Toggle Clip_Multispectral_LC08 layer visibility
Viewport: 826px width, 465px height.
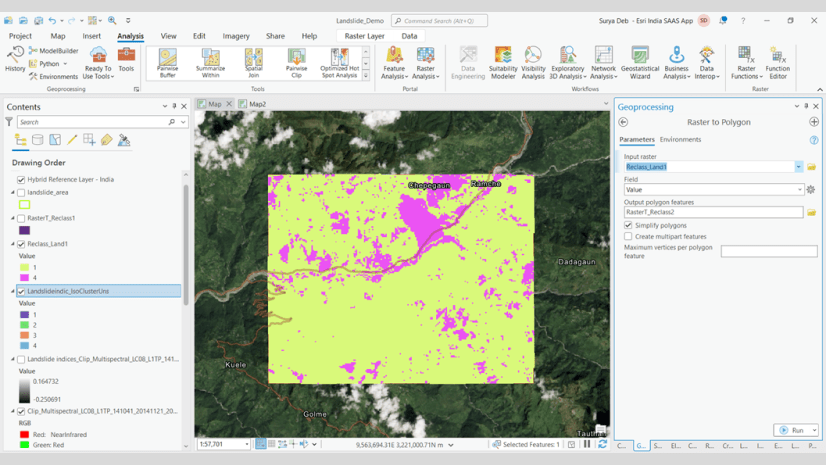coord(21,411)
